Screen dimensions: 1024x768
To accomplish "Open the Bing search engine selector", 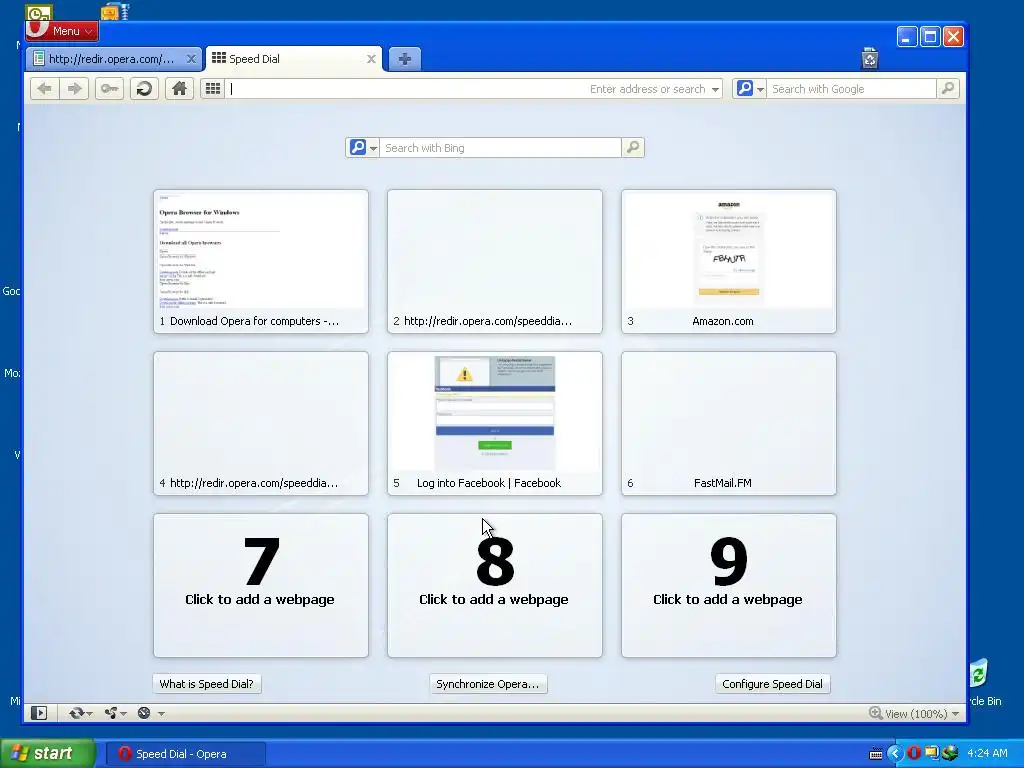I will pyautogui.click(x=362, y=148).
